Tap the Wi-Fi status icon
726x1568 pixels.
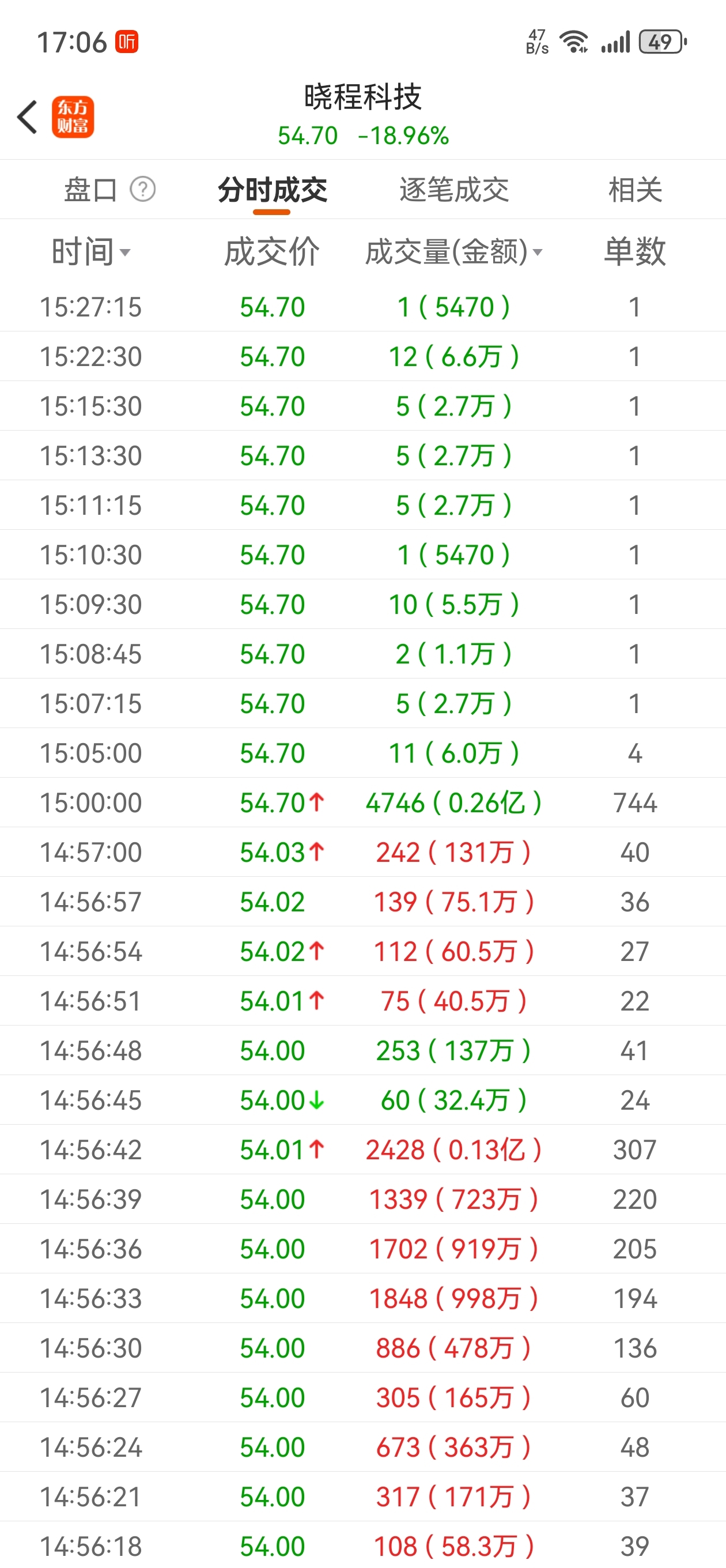point(574,42)
